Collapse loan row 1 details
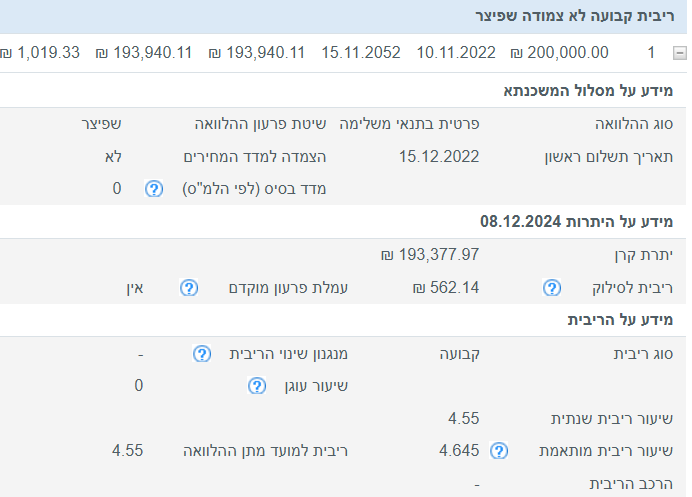692x497 pixels. 680,53
